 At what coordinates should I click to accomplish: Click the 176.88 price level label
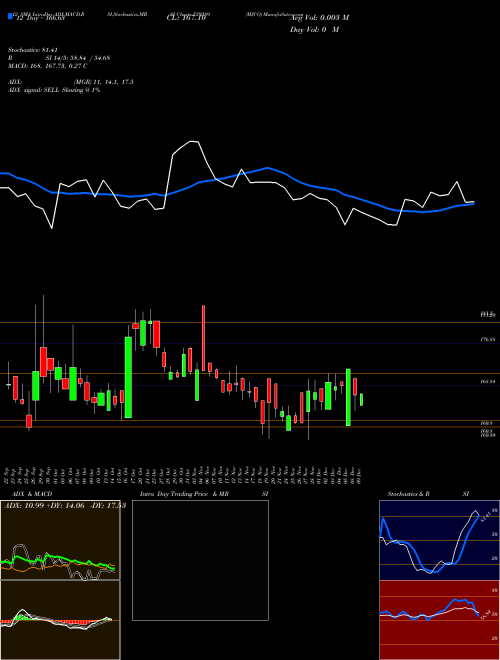click(x=488, y=339)
